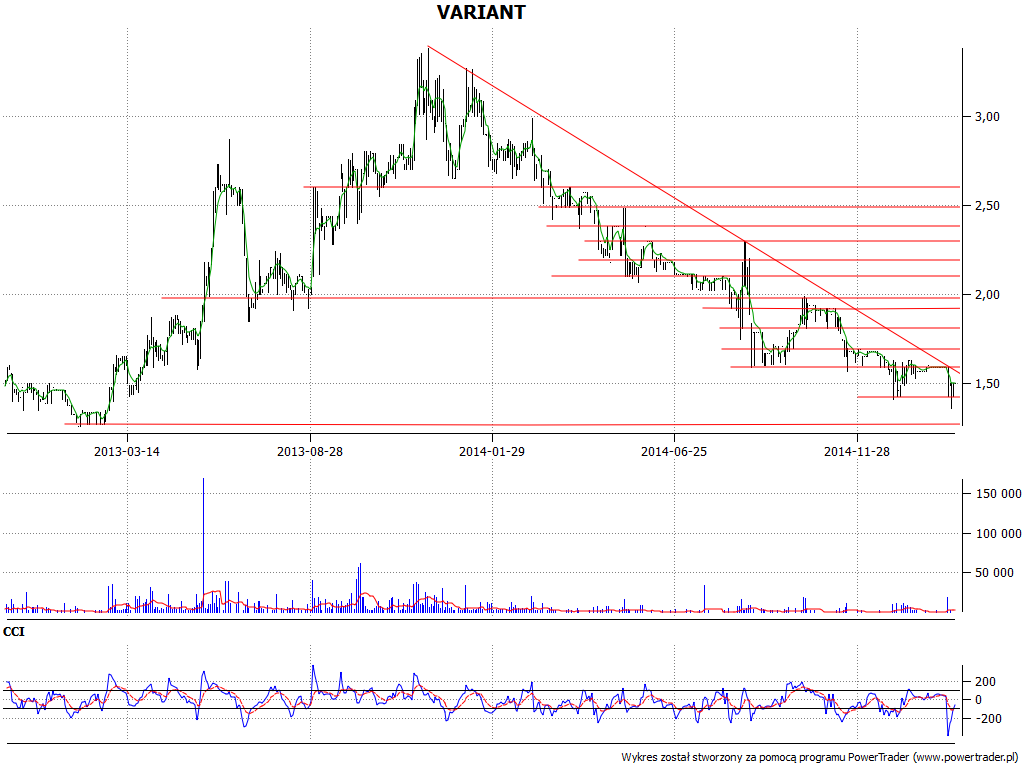Viewport: 1024px width, 768px height.
Task: Click the 100 000 volume axis label
Action: tap(998, 534)
